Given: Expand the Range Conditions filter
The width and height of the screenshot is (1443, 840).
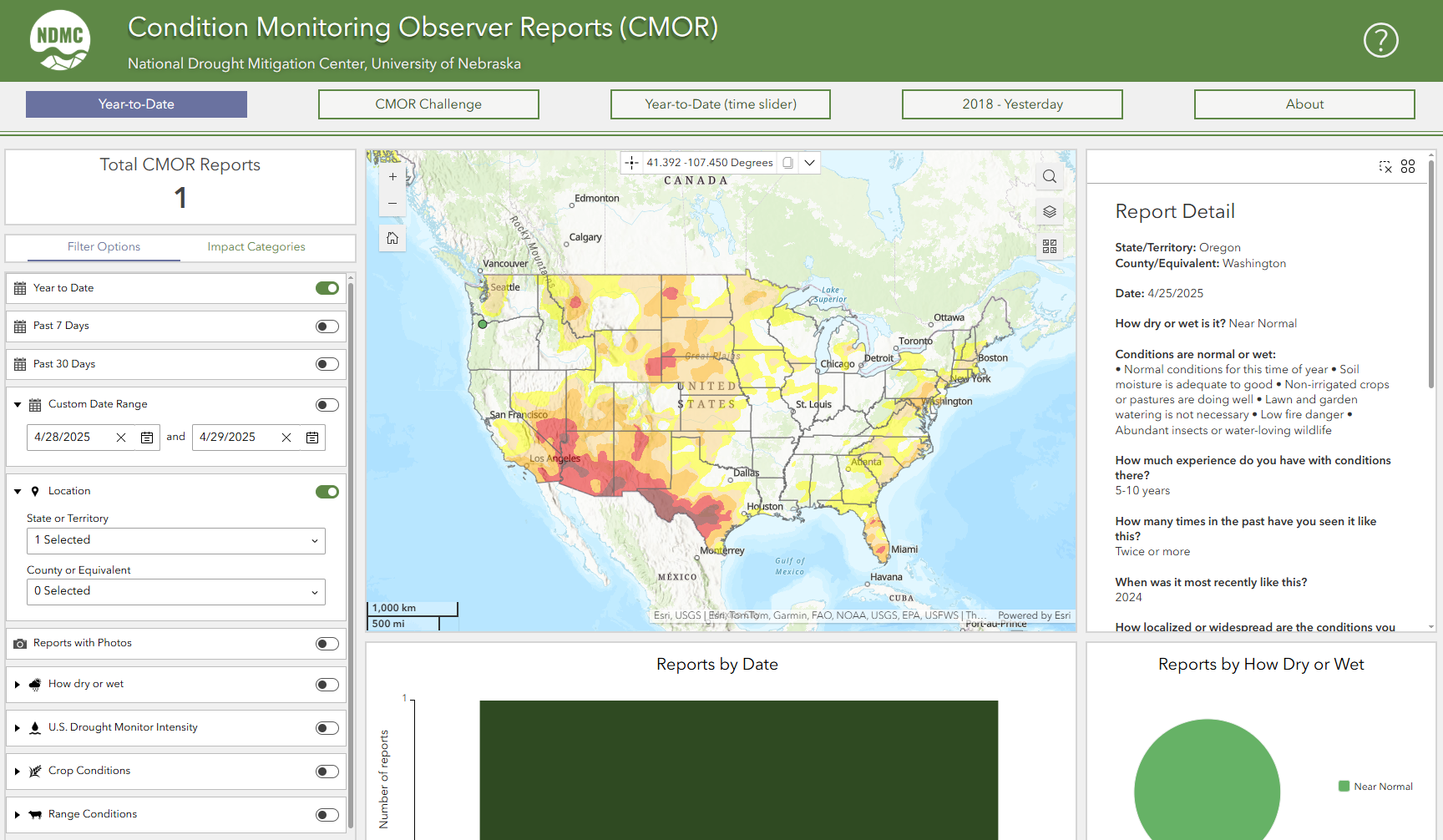Looking at the screenshot, I should point(18,815).
